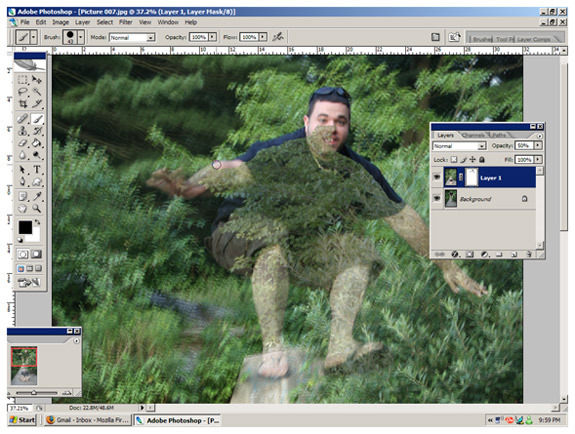Open the Image menu

point(61,22)
